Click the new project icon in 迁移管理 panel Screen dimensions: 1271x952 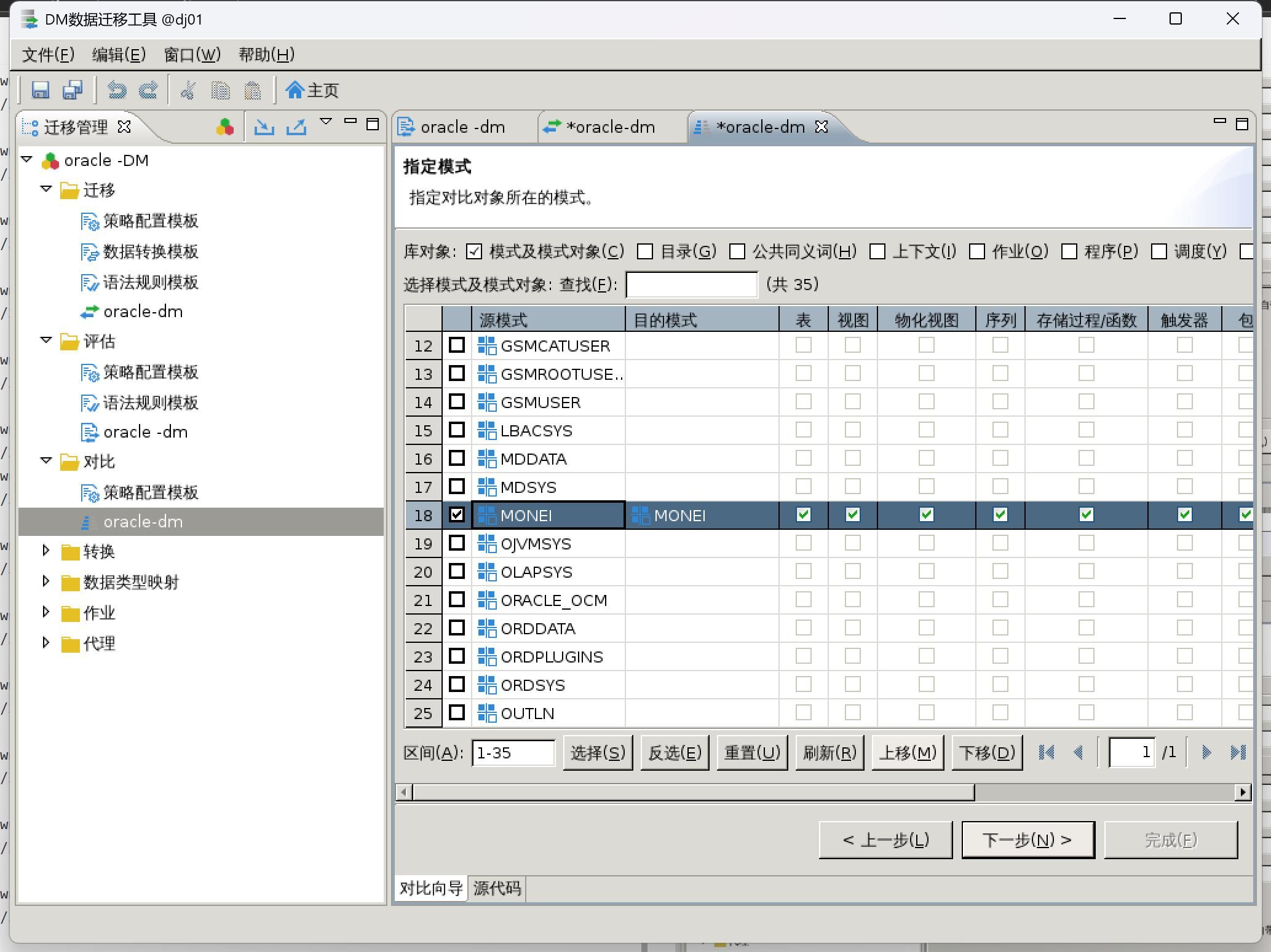[225, 127]
